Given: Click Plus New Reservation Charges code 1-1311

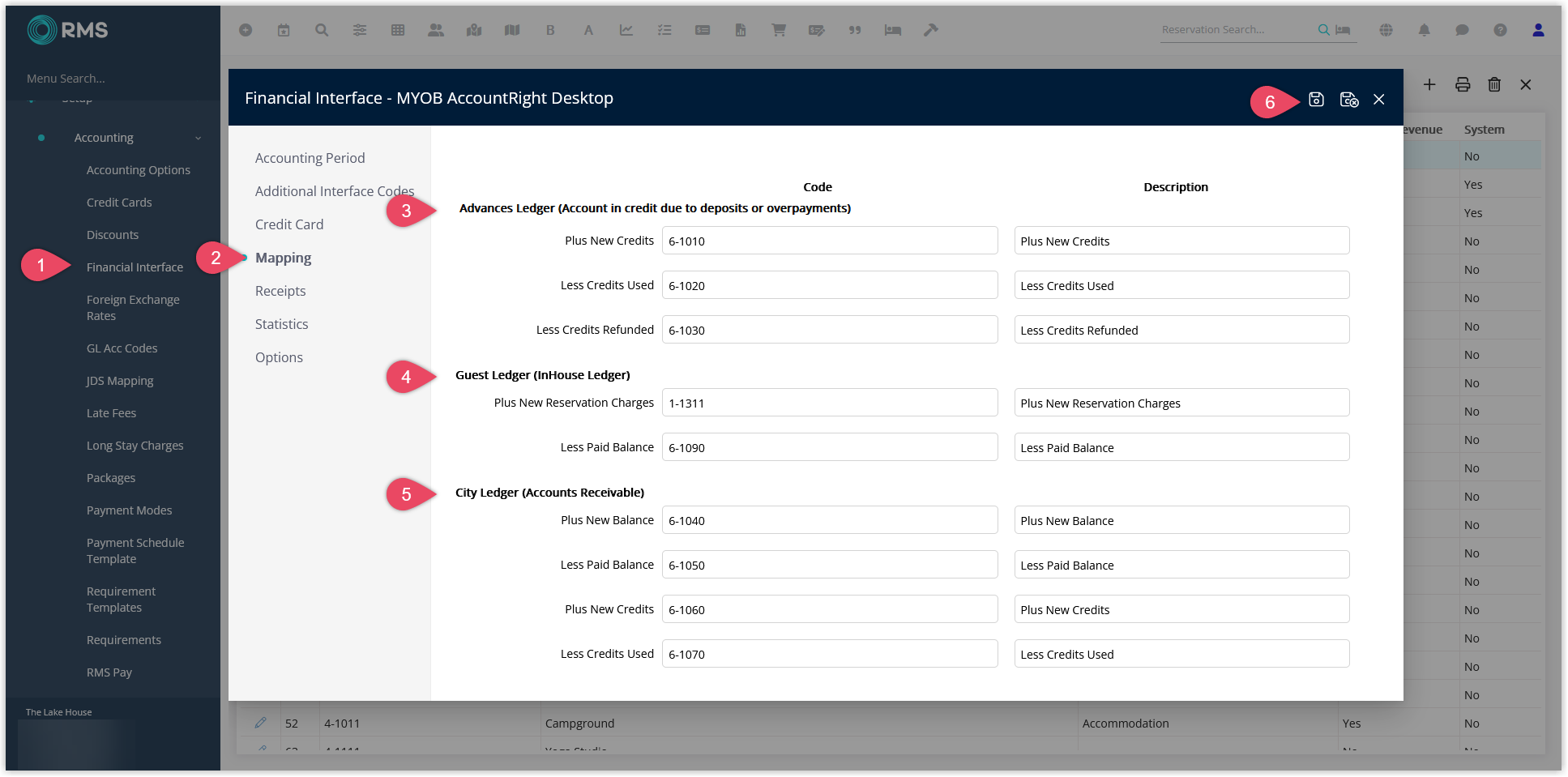Looking at the screenshot, I should click(830, 403).
